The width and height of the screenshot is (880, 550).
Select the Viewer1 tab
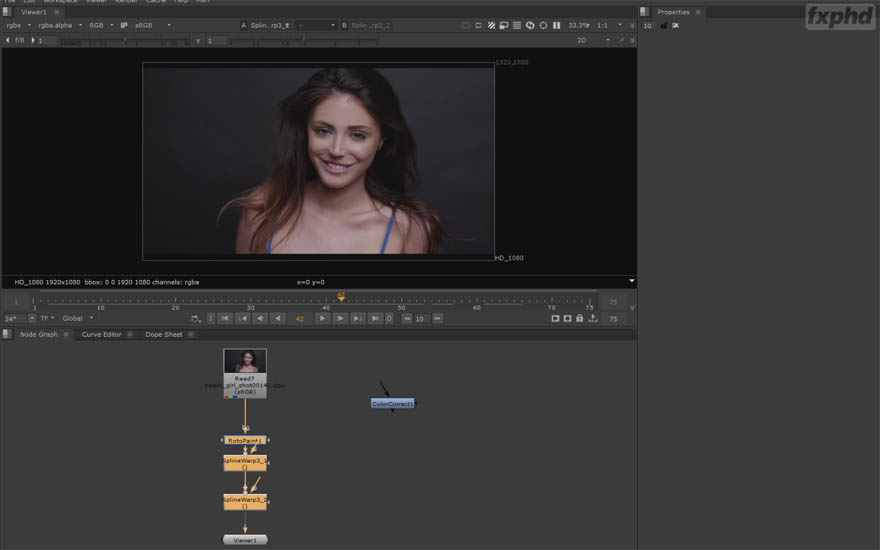(x=34, y=12)
